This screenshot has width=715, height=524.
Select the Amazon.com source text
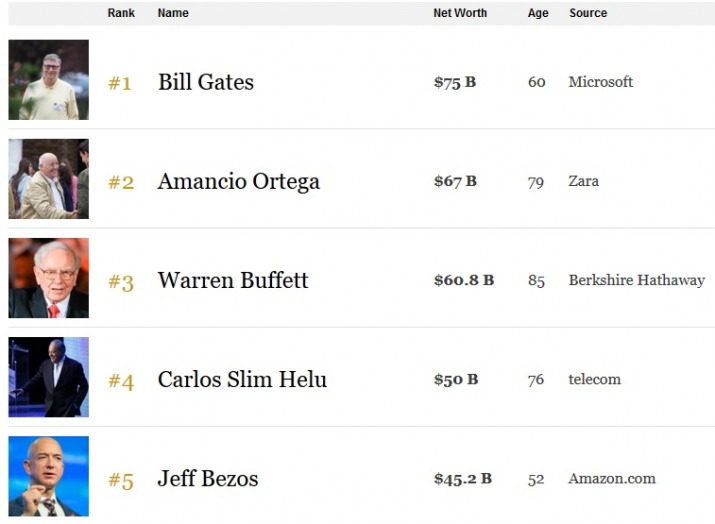612,478
